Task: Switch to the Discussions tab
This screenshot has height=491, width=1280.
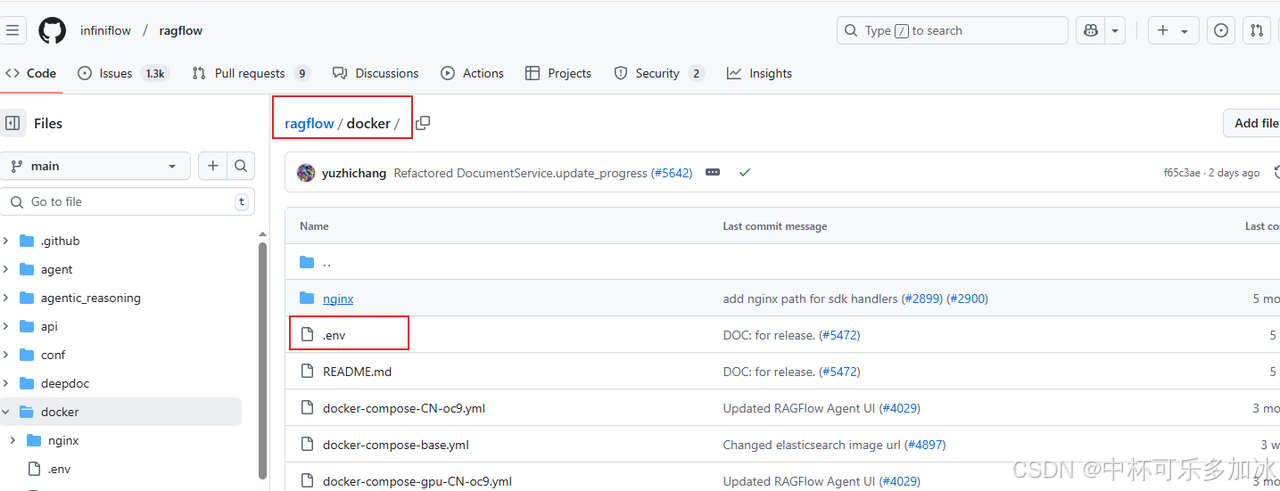Action: pyautogui.click(x=376, y=73)
